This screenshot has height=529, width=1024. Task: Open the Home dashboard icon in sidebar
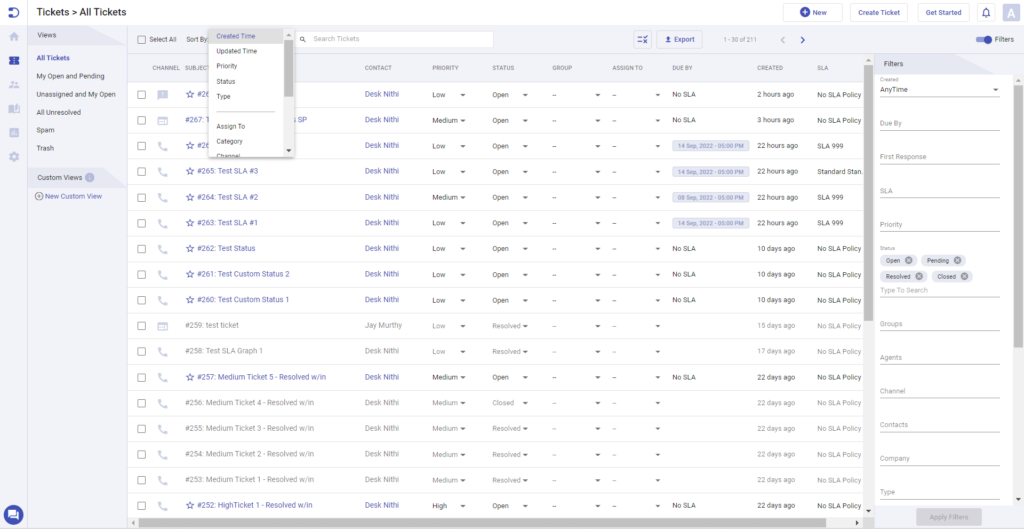(14, 37)
